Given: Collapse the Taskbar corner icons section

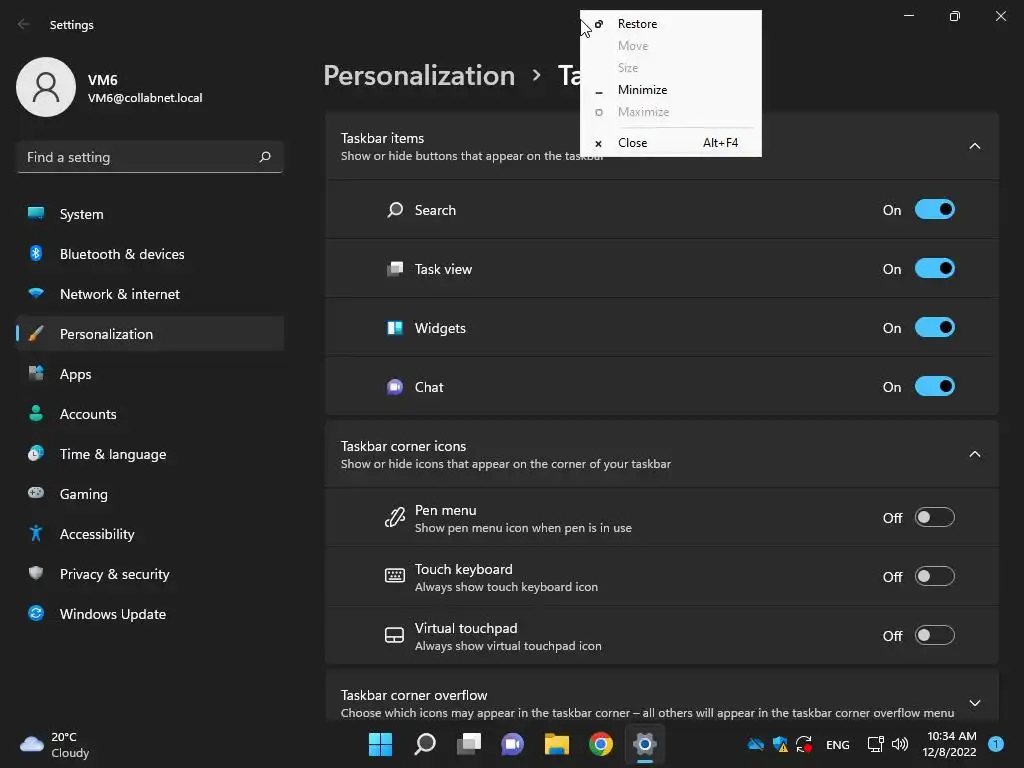Looking at the screenshot, I should point(974,454).
